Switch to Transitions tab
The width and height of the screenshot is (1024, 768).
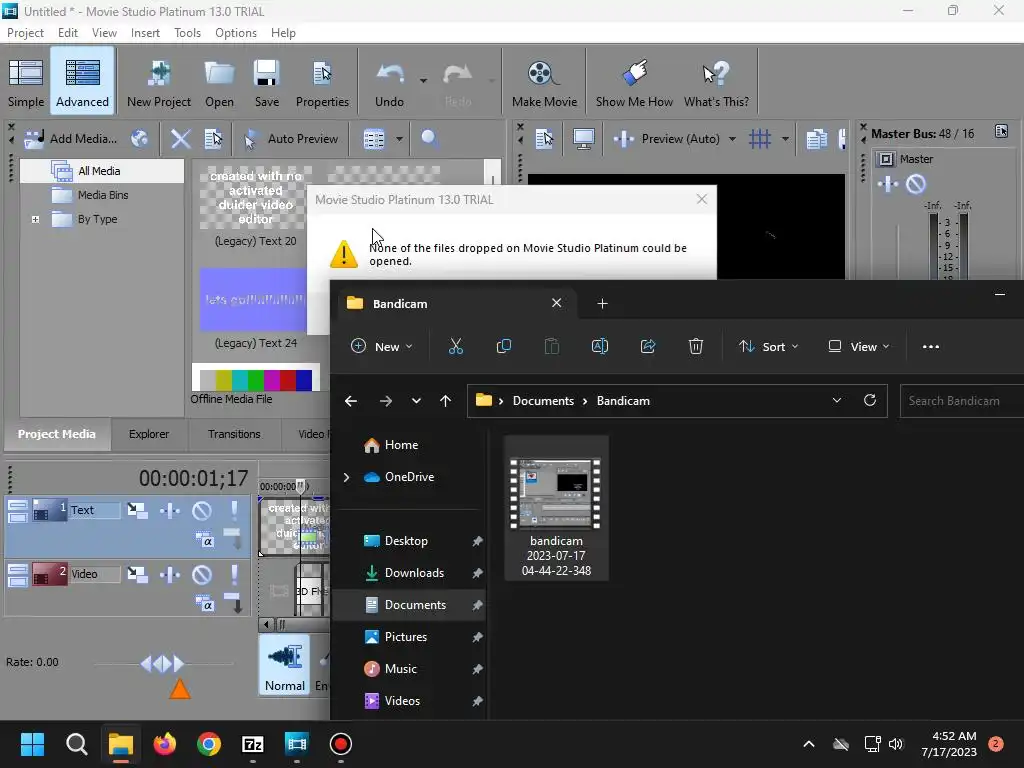(x=234, y=434)
